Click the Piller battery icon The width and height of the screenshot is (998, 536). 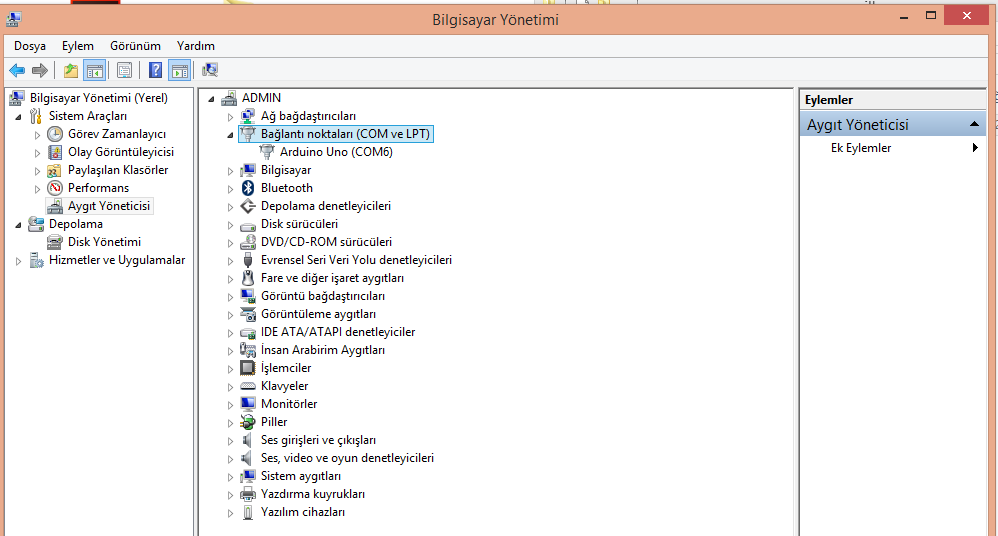(x=248, y=421)
